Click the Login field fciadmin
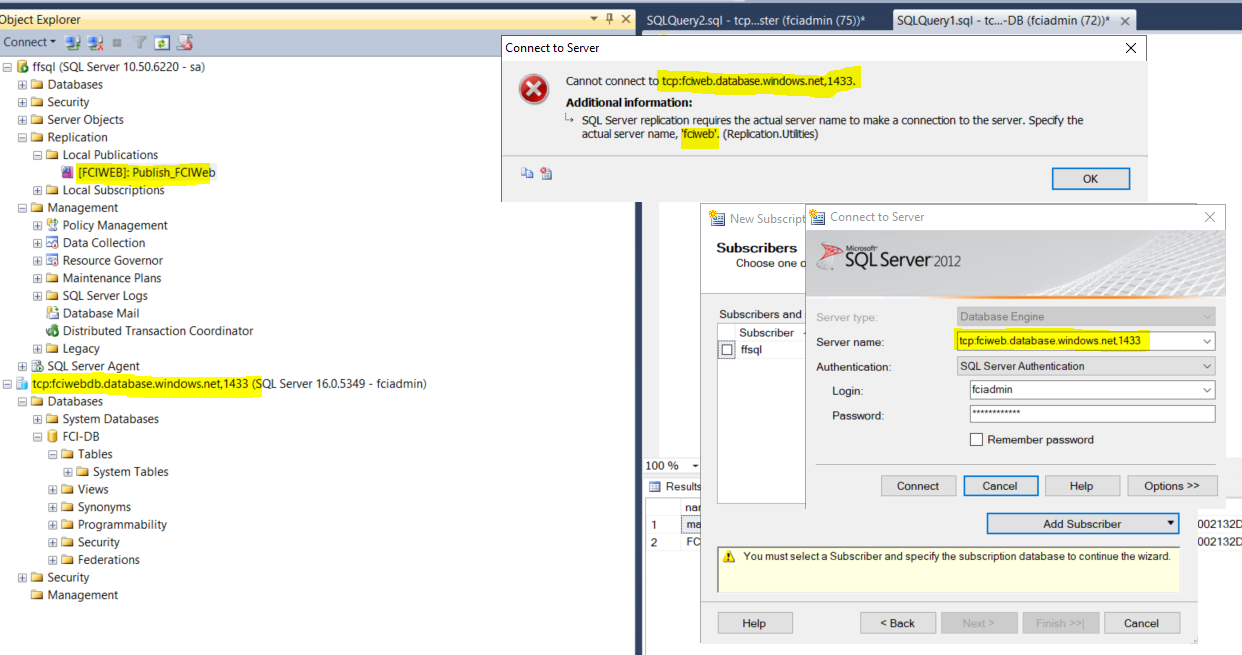1242x655 pixels. 1093,390
